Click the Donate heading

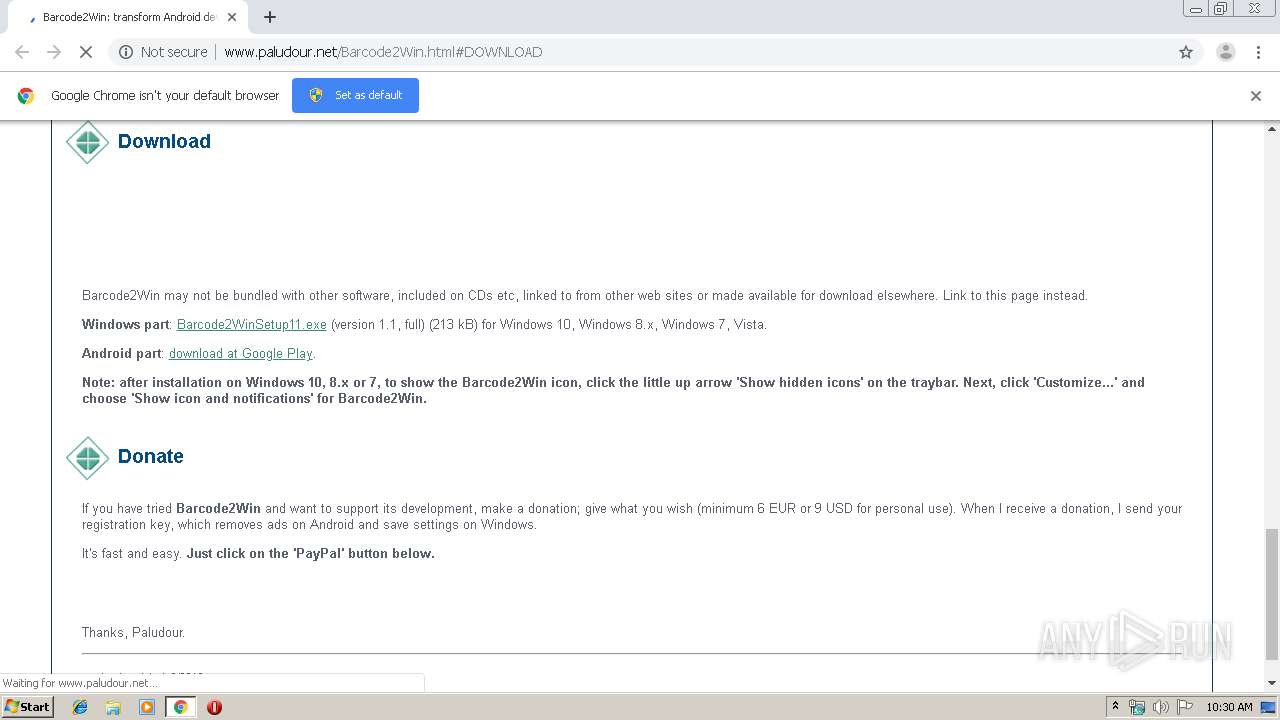point(151,456)
